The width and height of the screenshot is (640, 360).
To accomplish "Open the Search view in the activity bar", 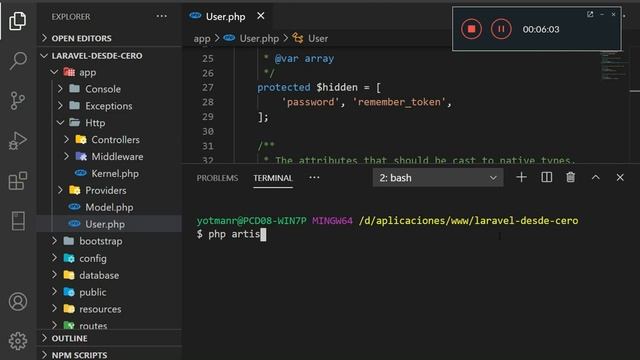I will pyautogui.click(x=18, y=60).
